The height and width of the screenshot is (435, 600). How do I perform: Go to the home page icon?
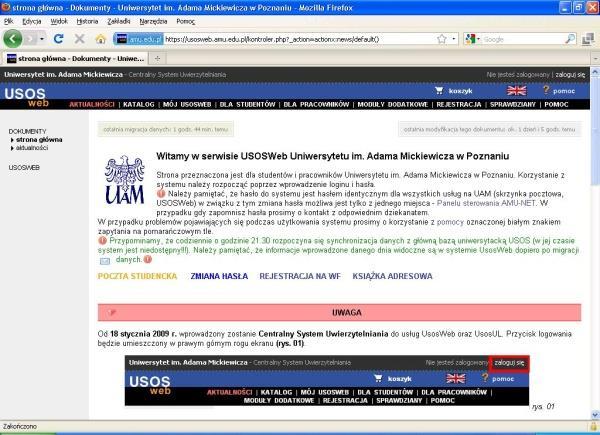(x=101, y=39)
